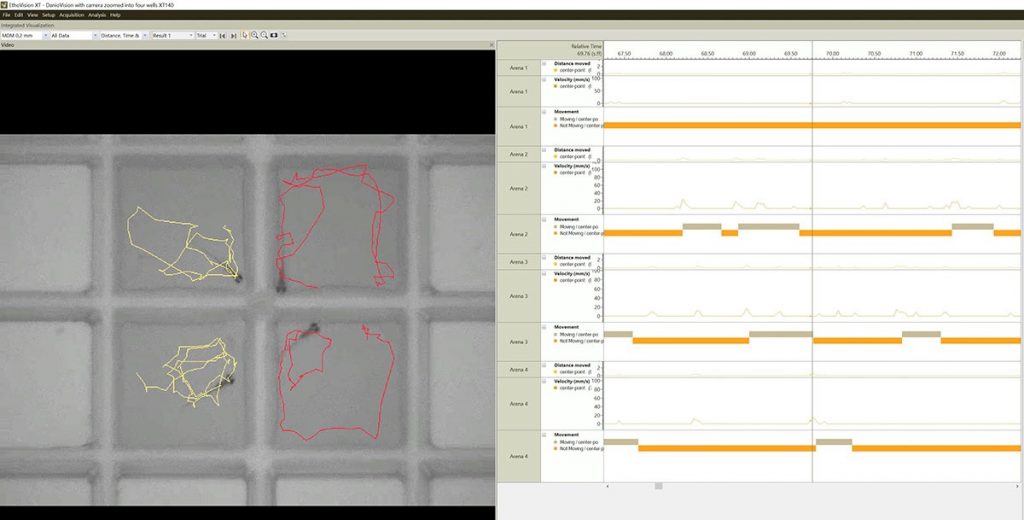The height and width of the screenshot is (520, 1024).
Task: Click the zoom out magnifier icon
Action: pos(264,35)
